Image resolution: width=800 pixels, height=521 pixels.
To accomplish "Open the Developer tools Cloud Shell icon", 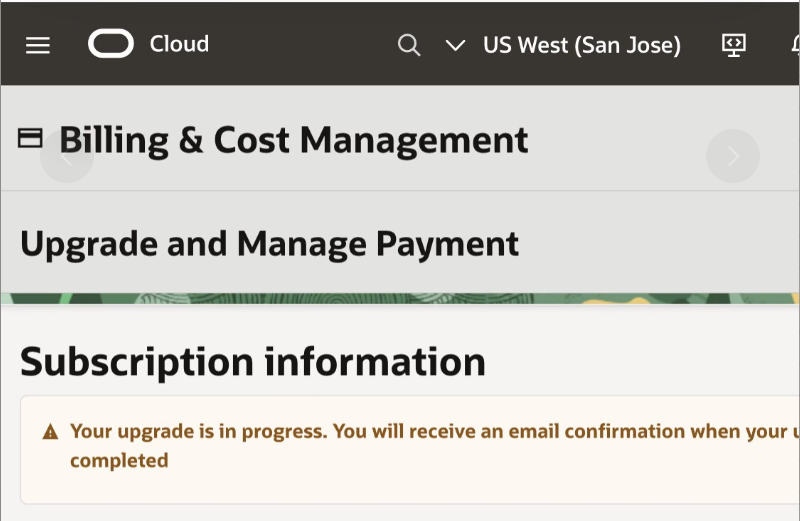I will pos(734,45).
